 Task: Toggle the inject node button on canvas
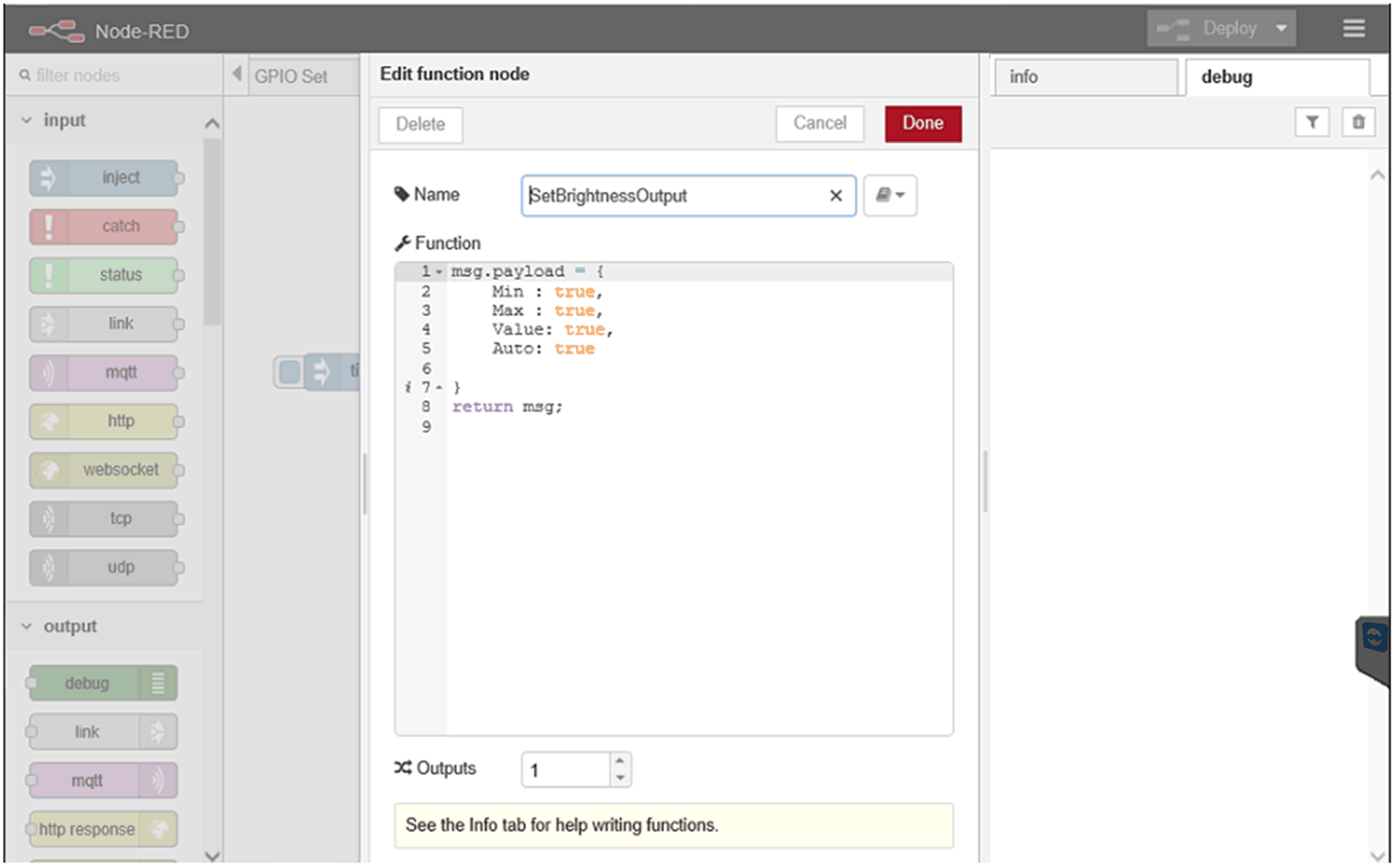tap(289, 372)
